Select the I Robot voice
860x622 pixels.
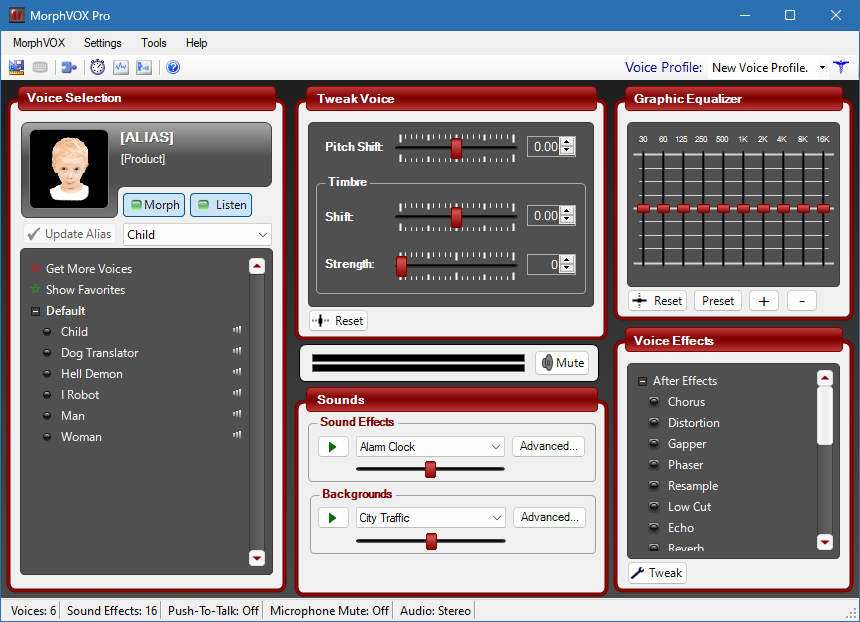[80, 395]
